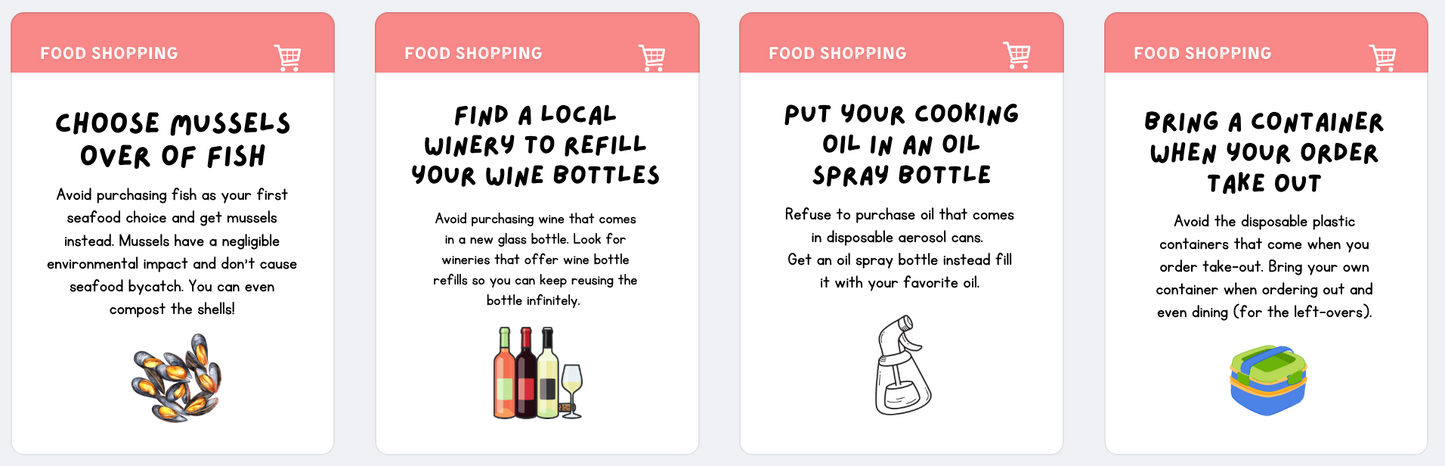The height and width of the screenshot is (466, 1445).
Task: Select Food Shopping label on cooking oil card
Action: click(x=837, y=53)
